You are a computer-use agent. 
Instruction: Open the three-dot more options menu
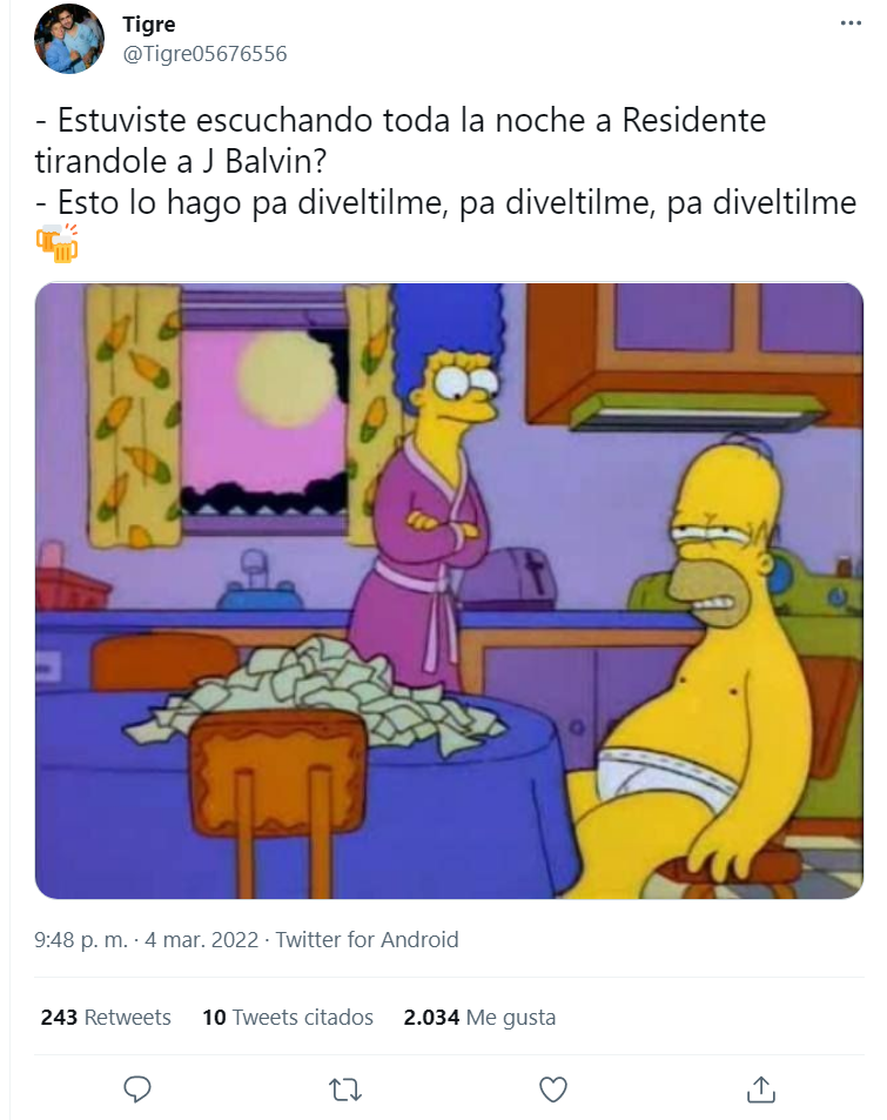(x=851, y=24)
